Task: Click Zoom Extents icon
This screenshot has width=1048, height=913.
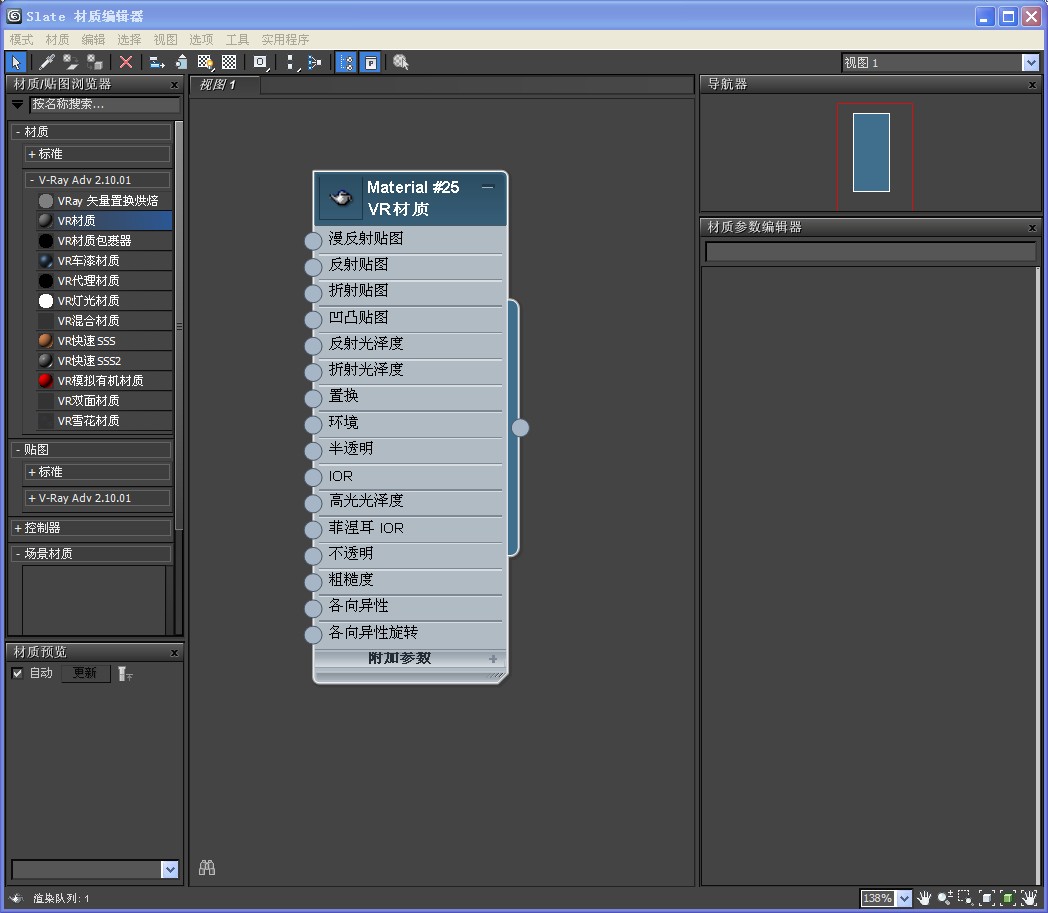Action: coord(987,898)
